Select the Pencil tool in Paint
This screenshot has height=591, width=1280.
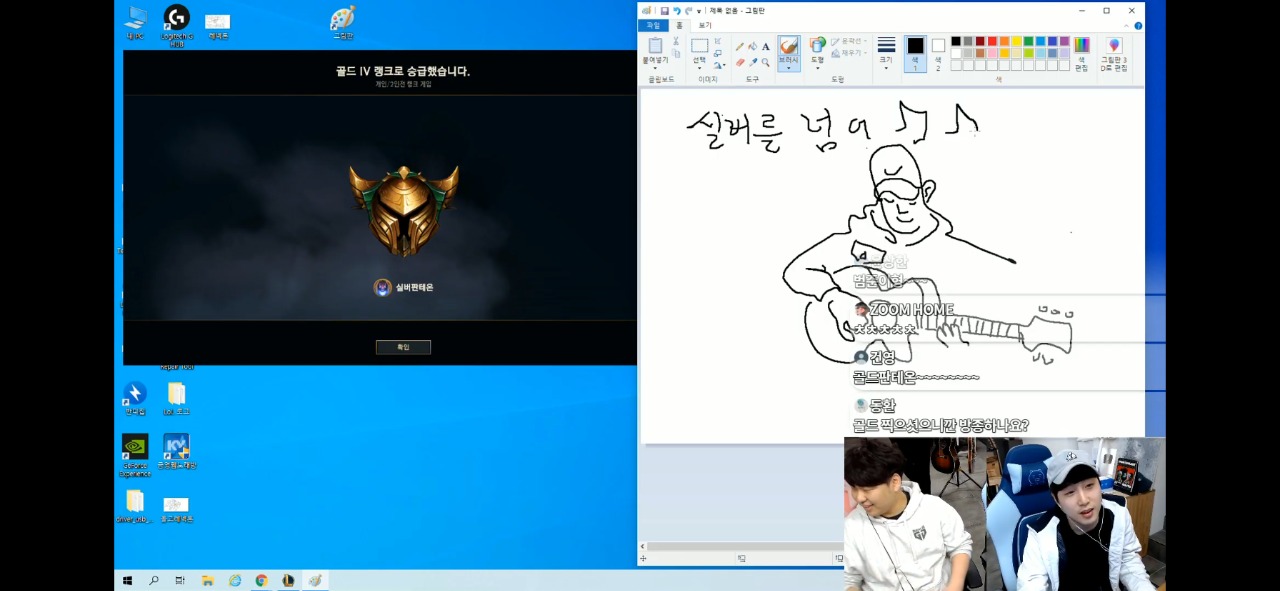pos(740,47)
